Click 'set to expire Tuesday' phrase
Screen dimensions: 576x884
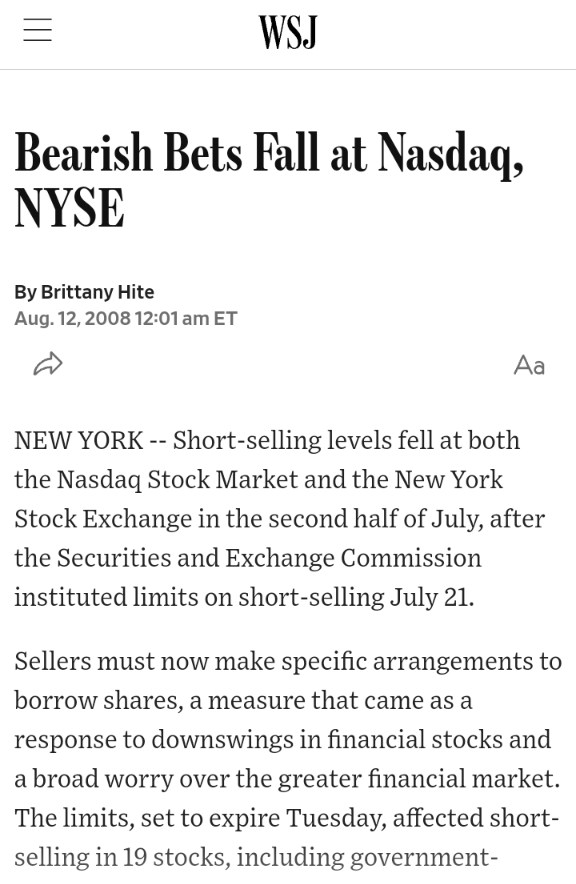pos(264,819)
